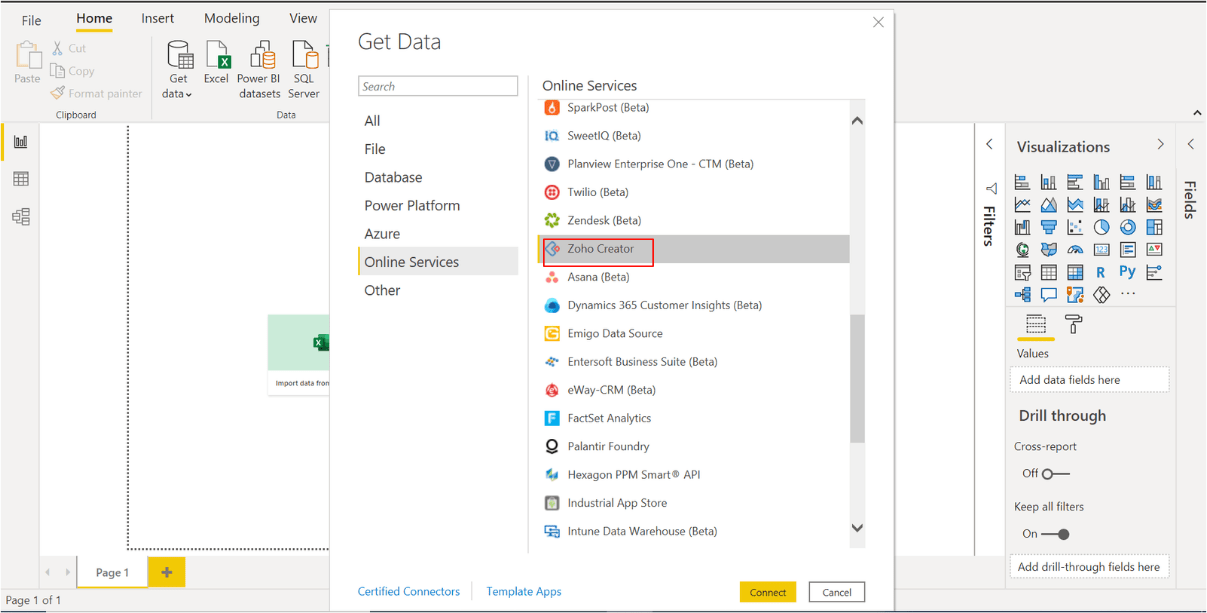1207x613 pixels.
Task: Open Excel data import from the ribbon
Action: (x=216, y=67)
